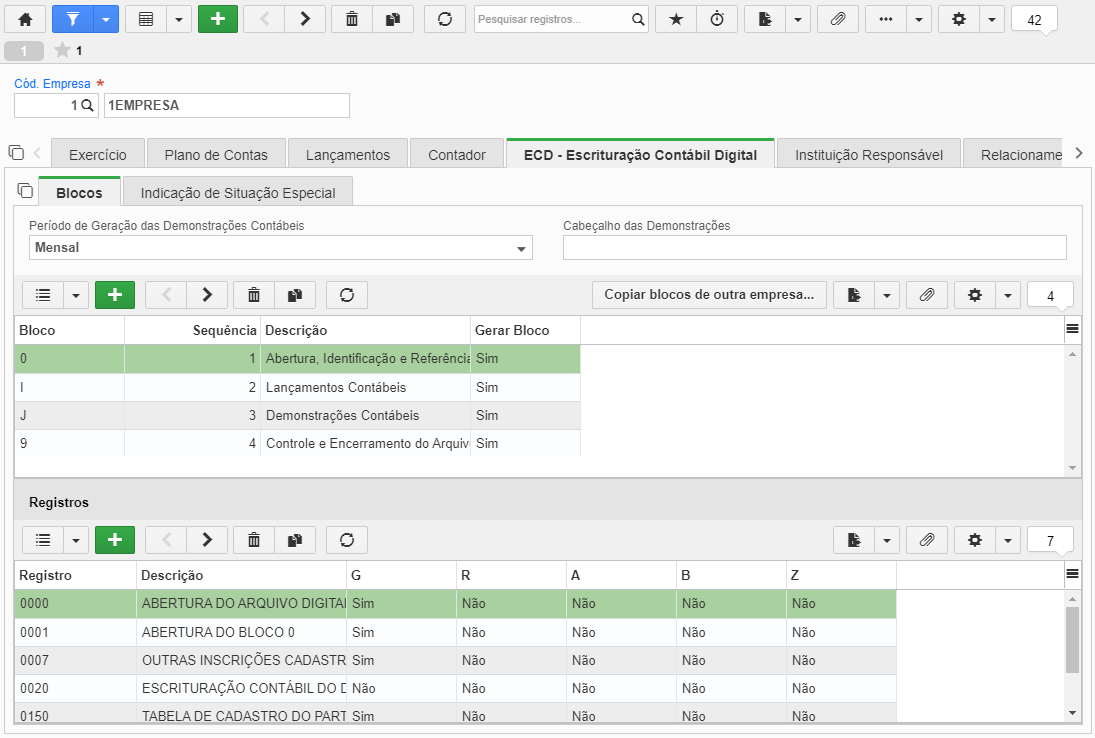Add a new row in Registros grid
The height and width of the screenshot is (738, 1095).
pos(115,540)
